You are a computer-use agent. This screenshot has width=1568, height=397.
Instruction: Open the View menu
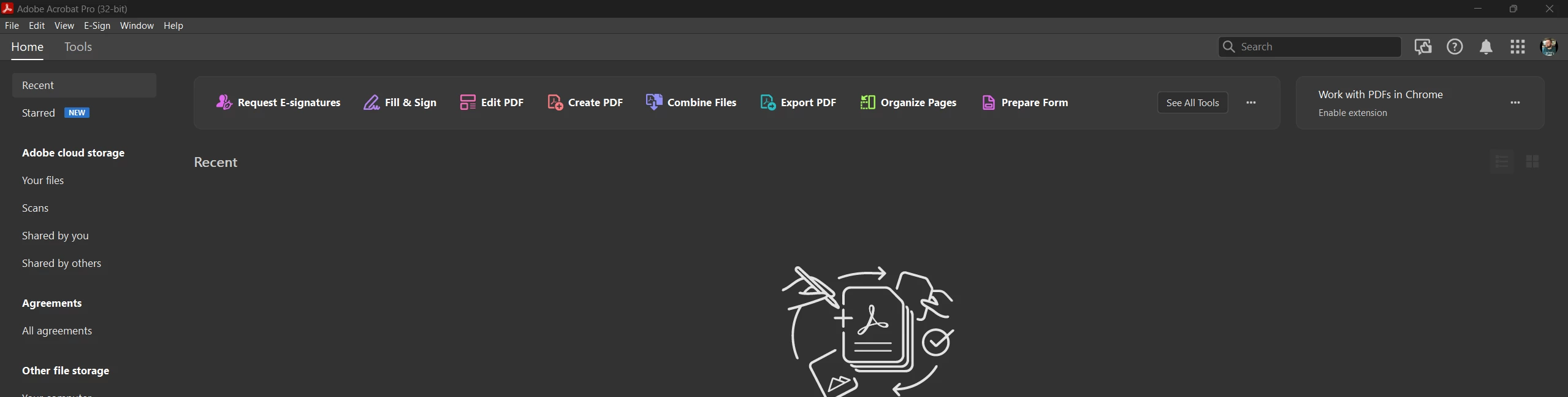point(64,25)
